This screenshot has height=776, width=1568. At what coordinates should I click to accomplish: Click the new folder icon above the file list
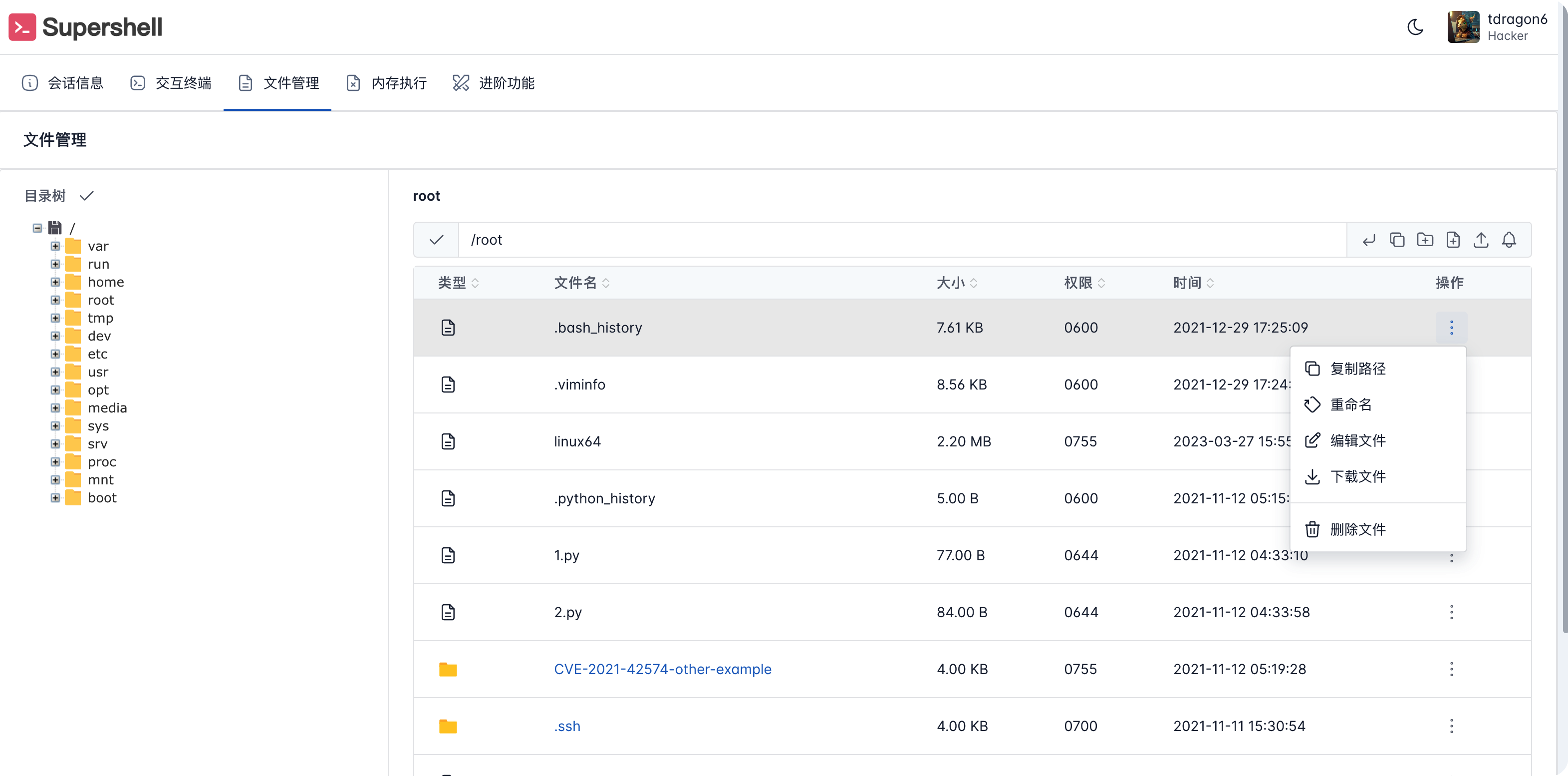click(x=1425, y=239)
